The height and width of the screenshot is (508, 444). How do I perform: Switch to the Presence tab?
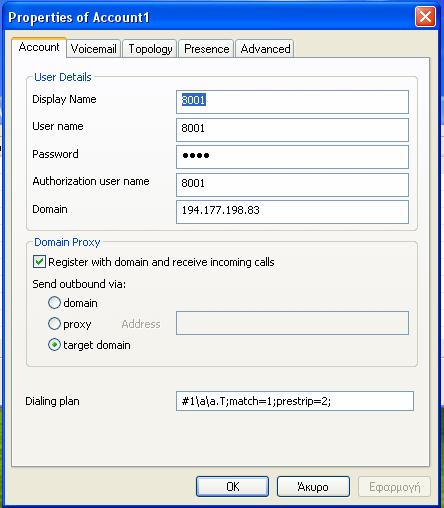[x=206, y=49]
